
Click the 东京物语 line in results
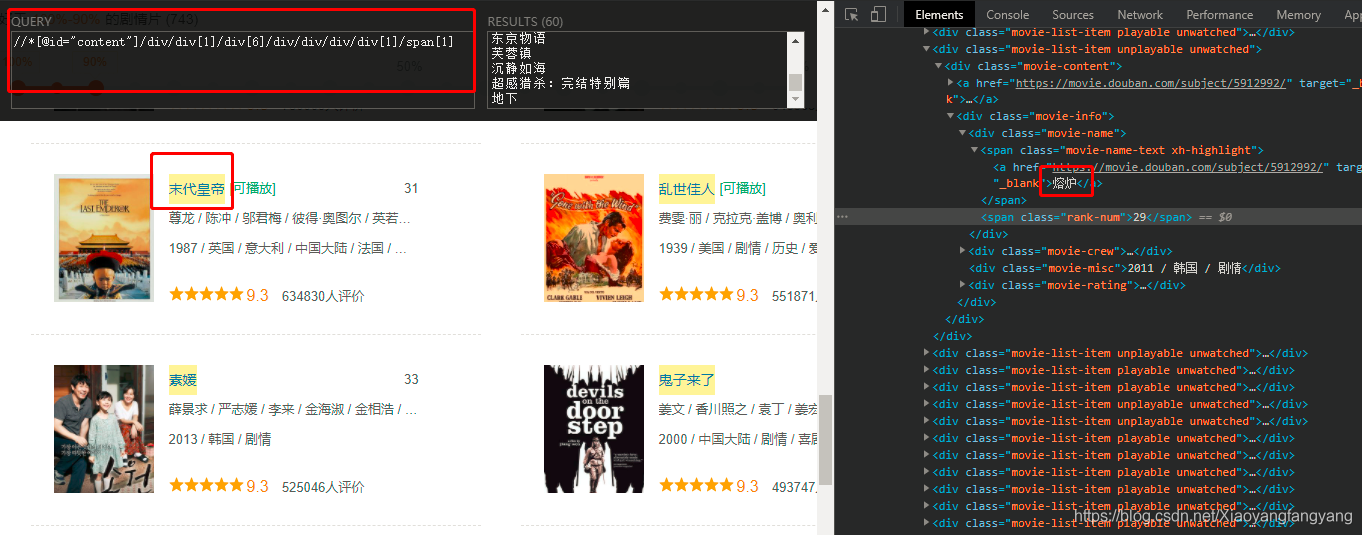[x=518, y=39]
